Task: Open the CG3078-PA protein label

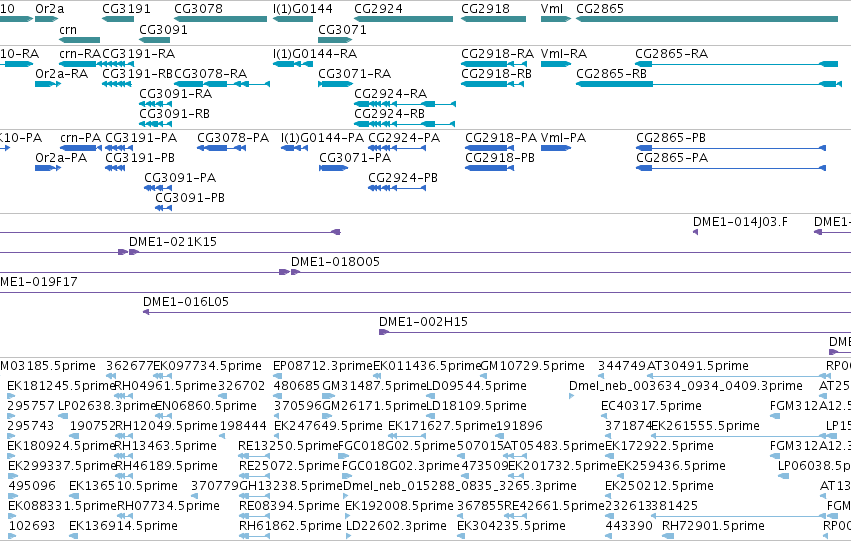Action: 233,138
